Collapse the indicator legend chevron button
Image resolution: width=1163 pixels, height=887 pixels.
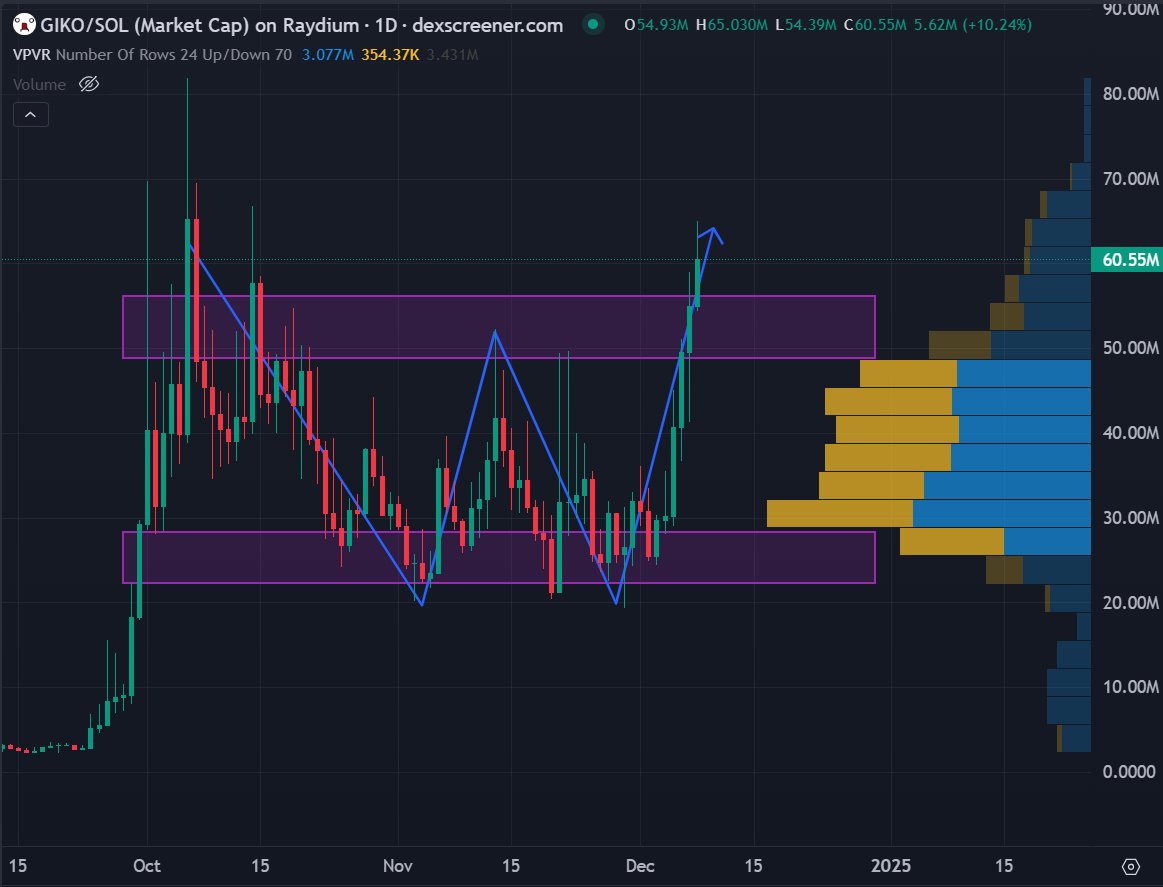(x=30, y=114)
